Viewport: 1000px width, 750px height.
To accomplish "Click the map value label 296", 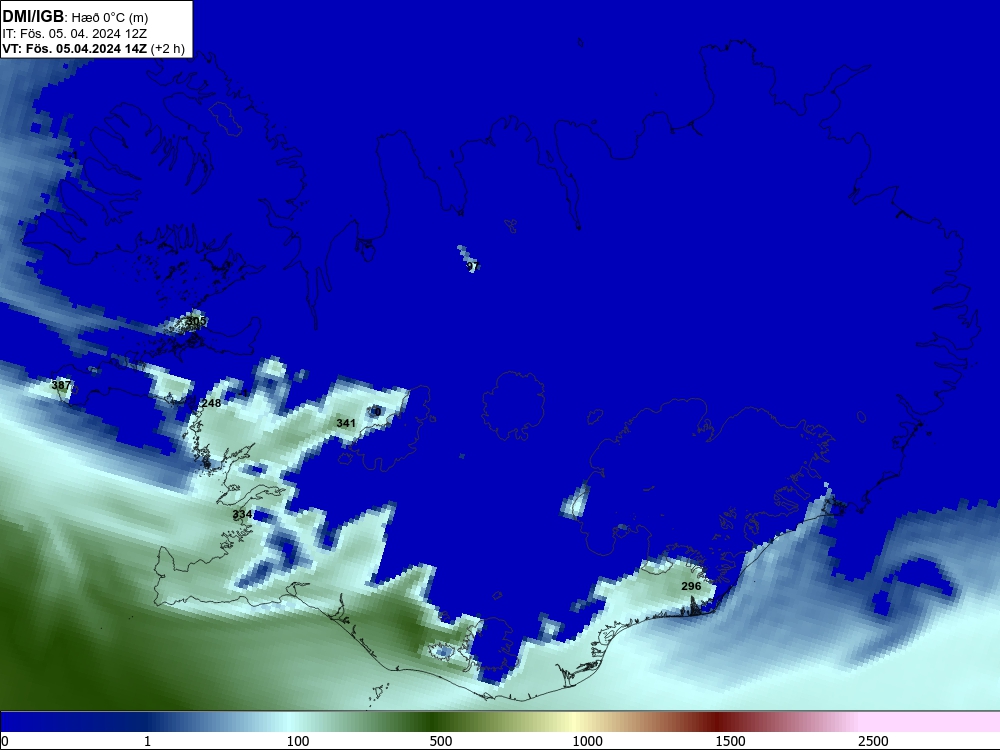I will pos(691,586).
